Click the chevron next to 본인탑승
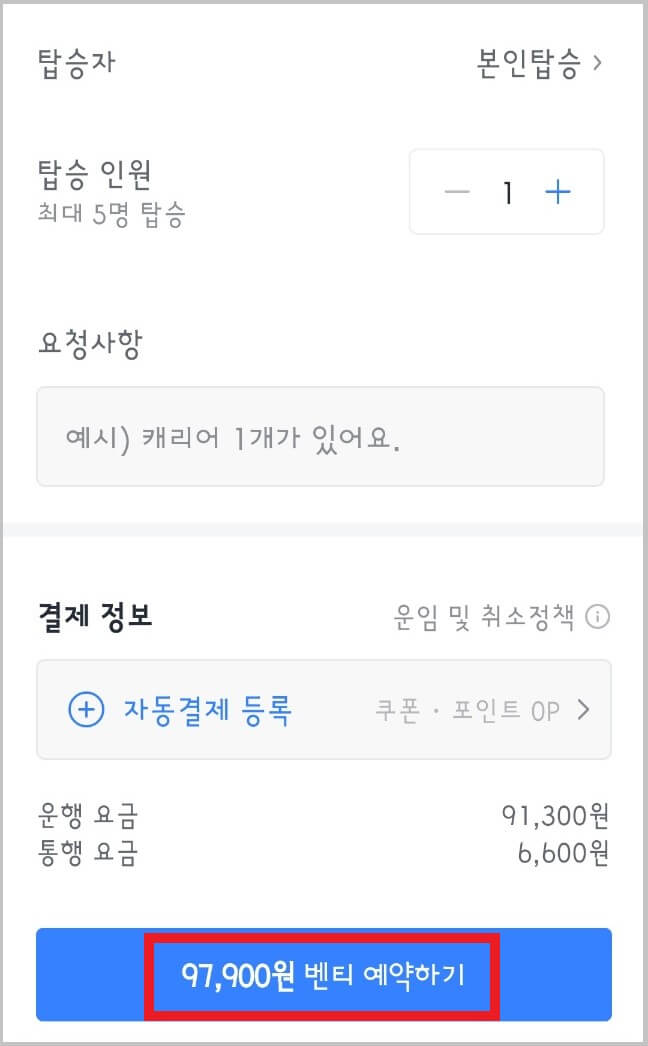This screenshot has width=648, height=1046. point(598,62)
